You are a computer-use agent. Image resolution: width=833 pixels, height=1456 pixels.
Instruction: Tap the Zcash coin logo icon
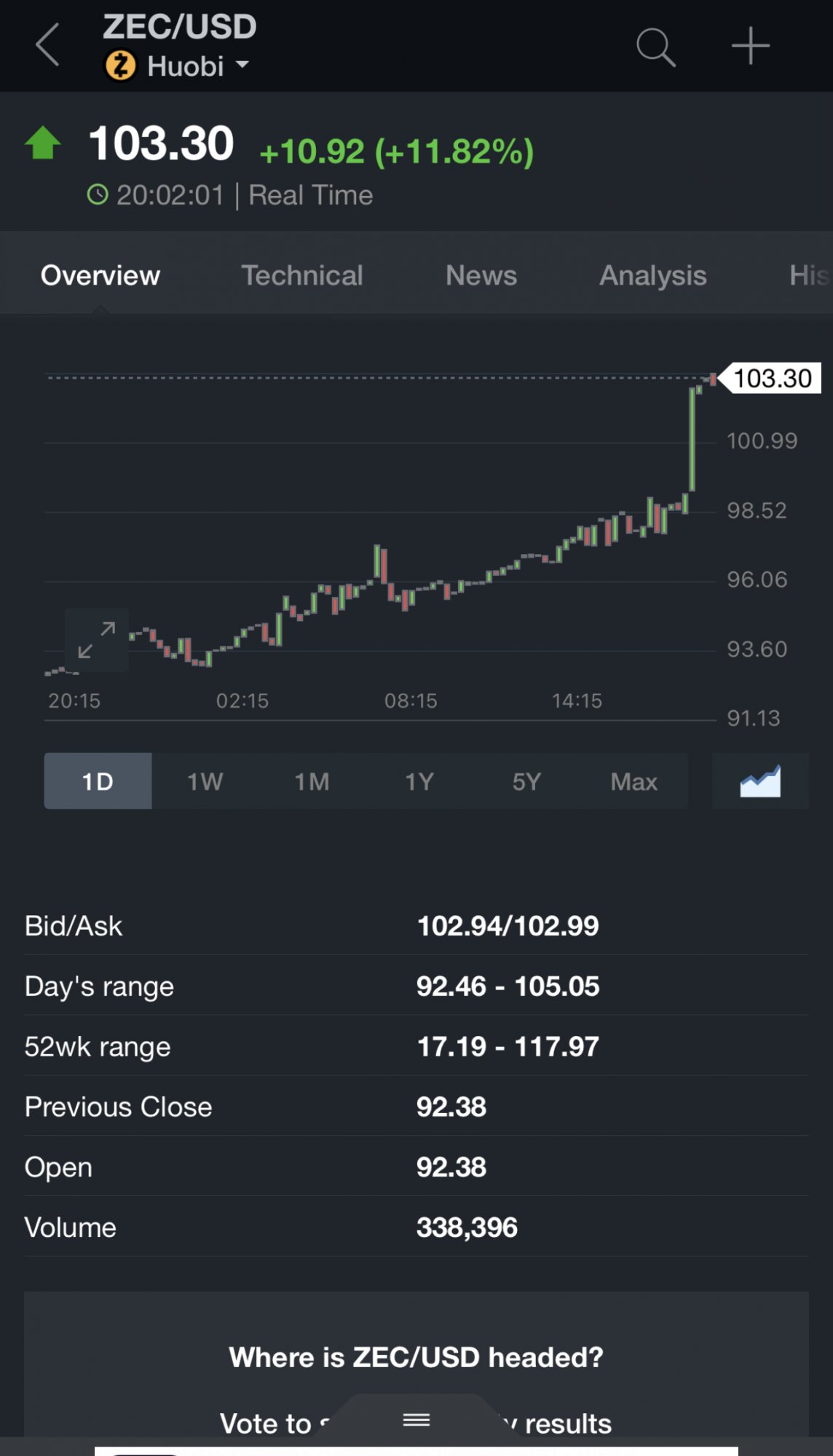click(121, 66)
